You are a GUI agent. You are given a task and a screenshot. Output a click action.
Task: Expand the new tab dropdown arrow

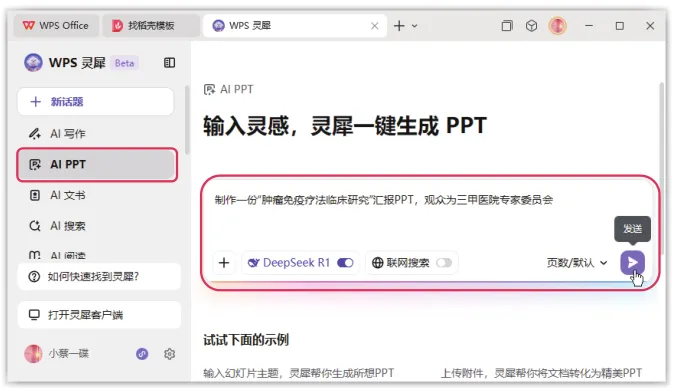(x=414, y=26)
